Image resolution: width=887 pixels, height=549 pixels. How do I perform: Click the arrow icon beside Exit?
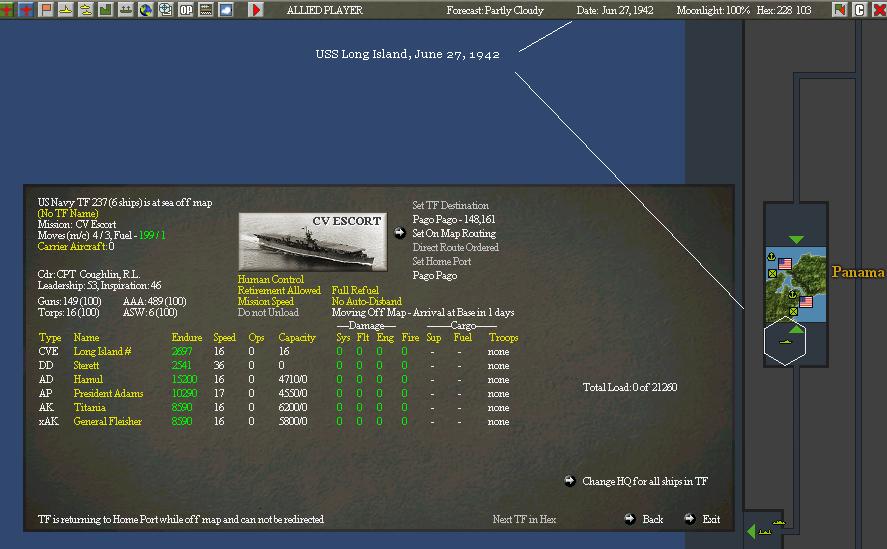point(690,518)
